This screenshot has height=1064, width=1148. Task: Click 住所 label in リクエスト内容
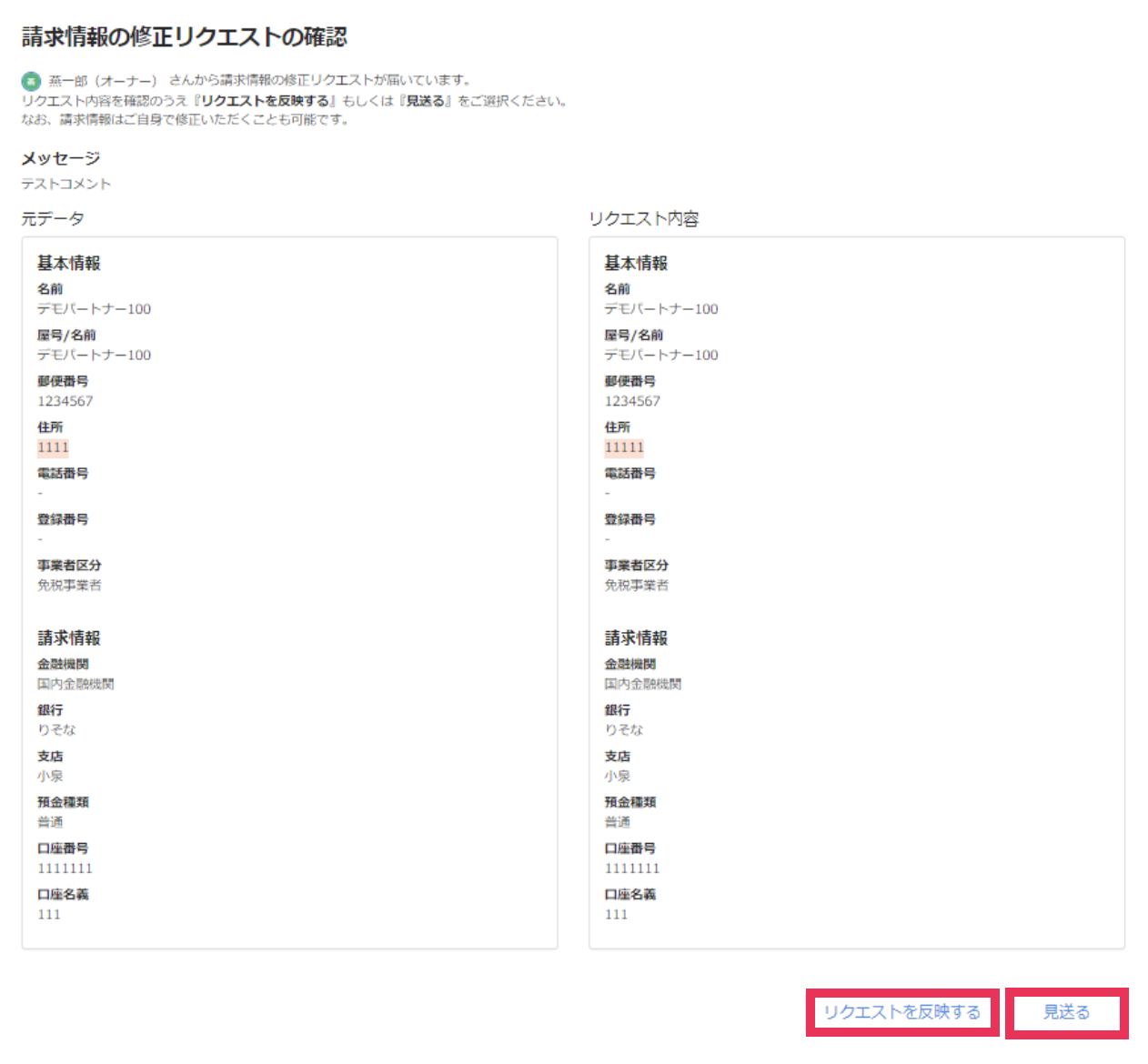[x=618, y=427]
